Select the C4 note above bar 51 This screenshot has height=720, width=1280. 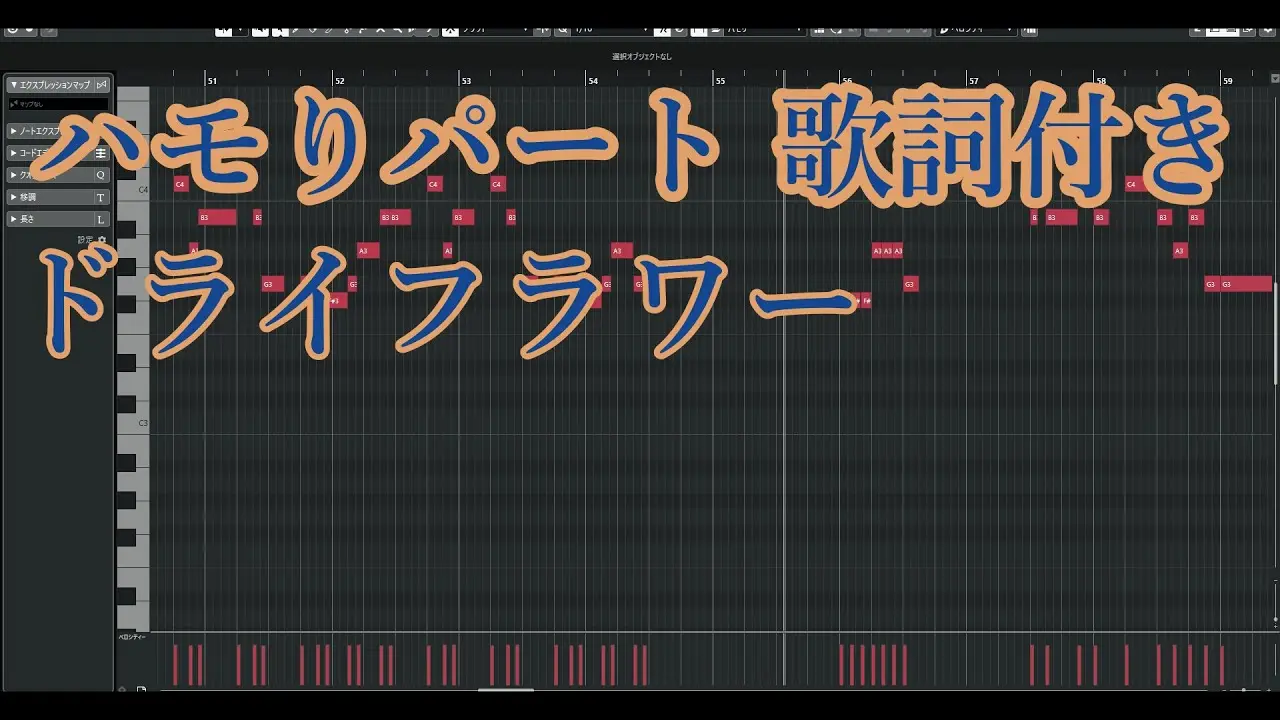tap(180, 184)
